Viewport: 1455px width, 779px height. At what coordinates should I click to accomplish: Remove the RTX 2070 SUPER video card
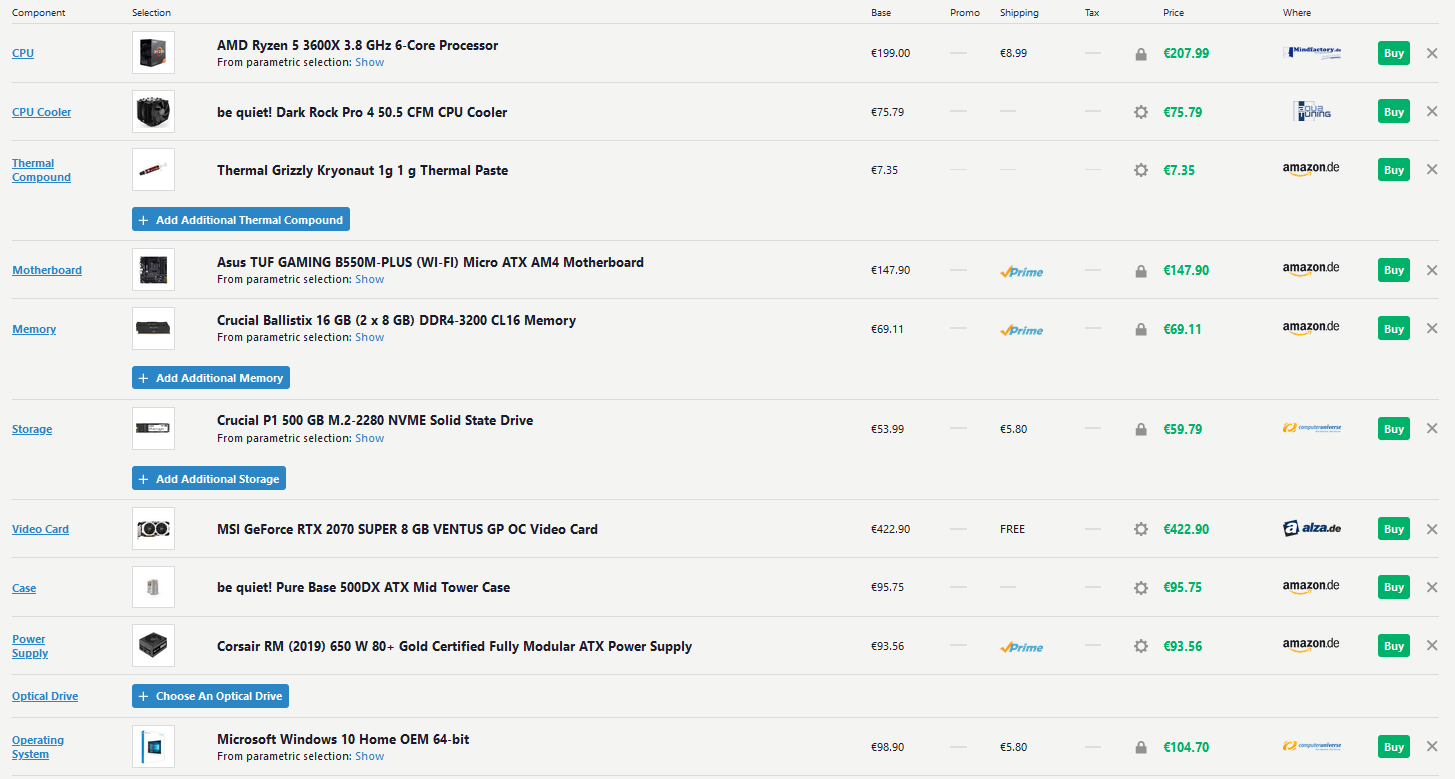(x=1432, y=529)
